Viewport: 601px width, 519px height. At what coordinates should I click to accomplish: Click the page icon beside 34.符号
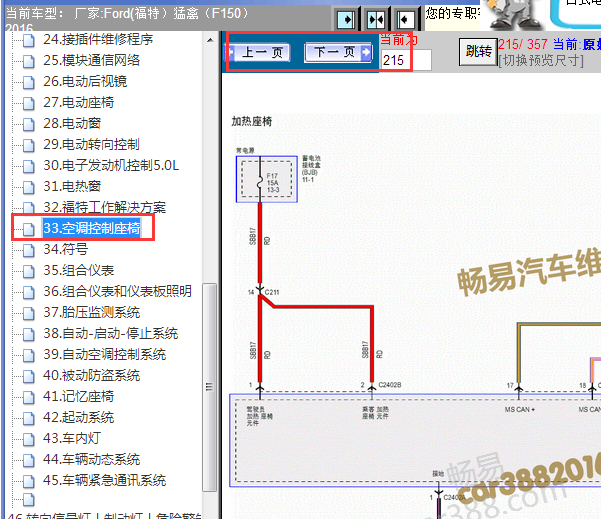click(28, 250)
